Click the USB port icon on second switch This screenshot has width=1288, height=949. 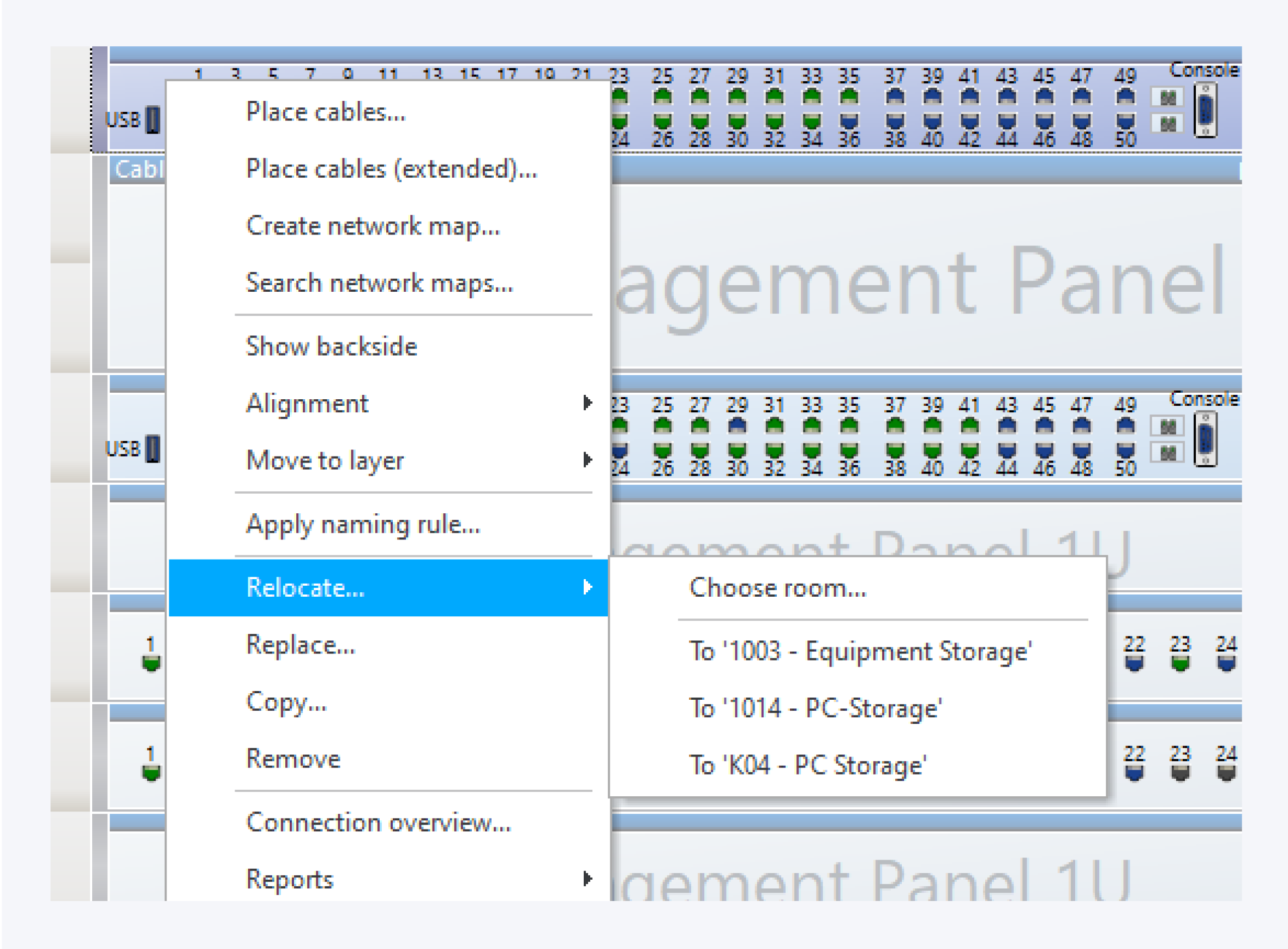click(153, 449)
